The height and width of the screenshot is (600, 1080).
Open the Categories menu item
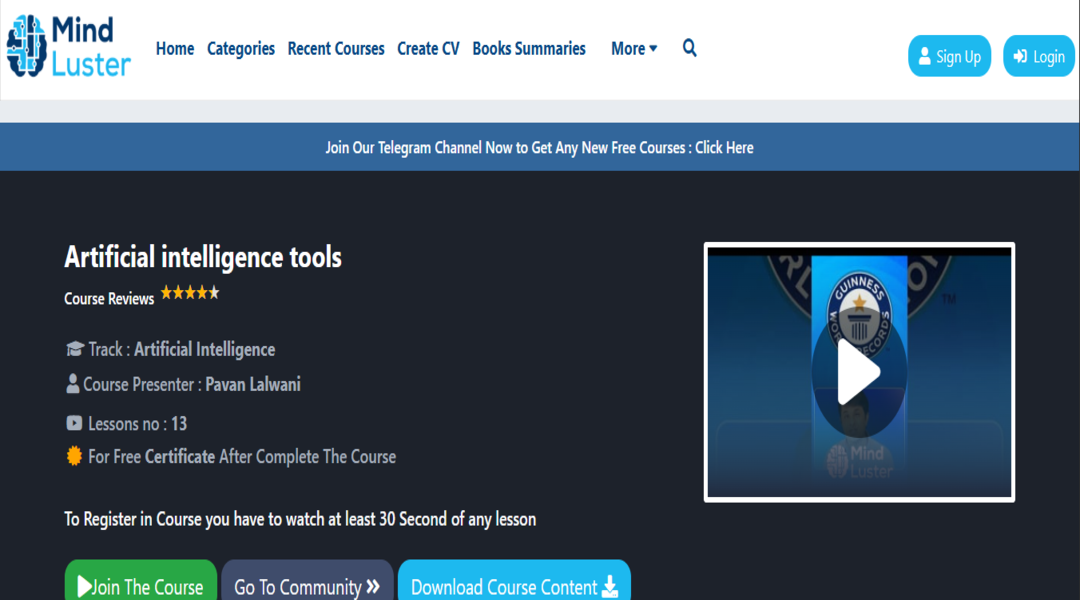(x=240, y=49)
